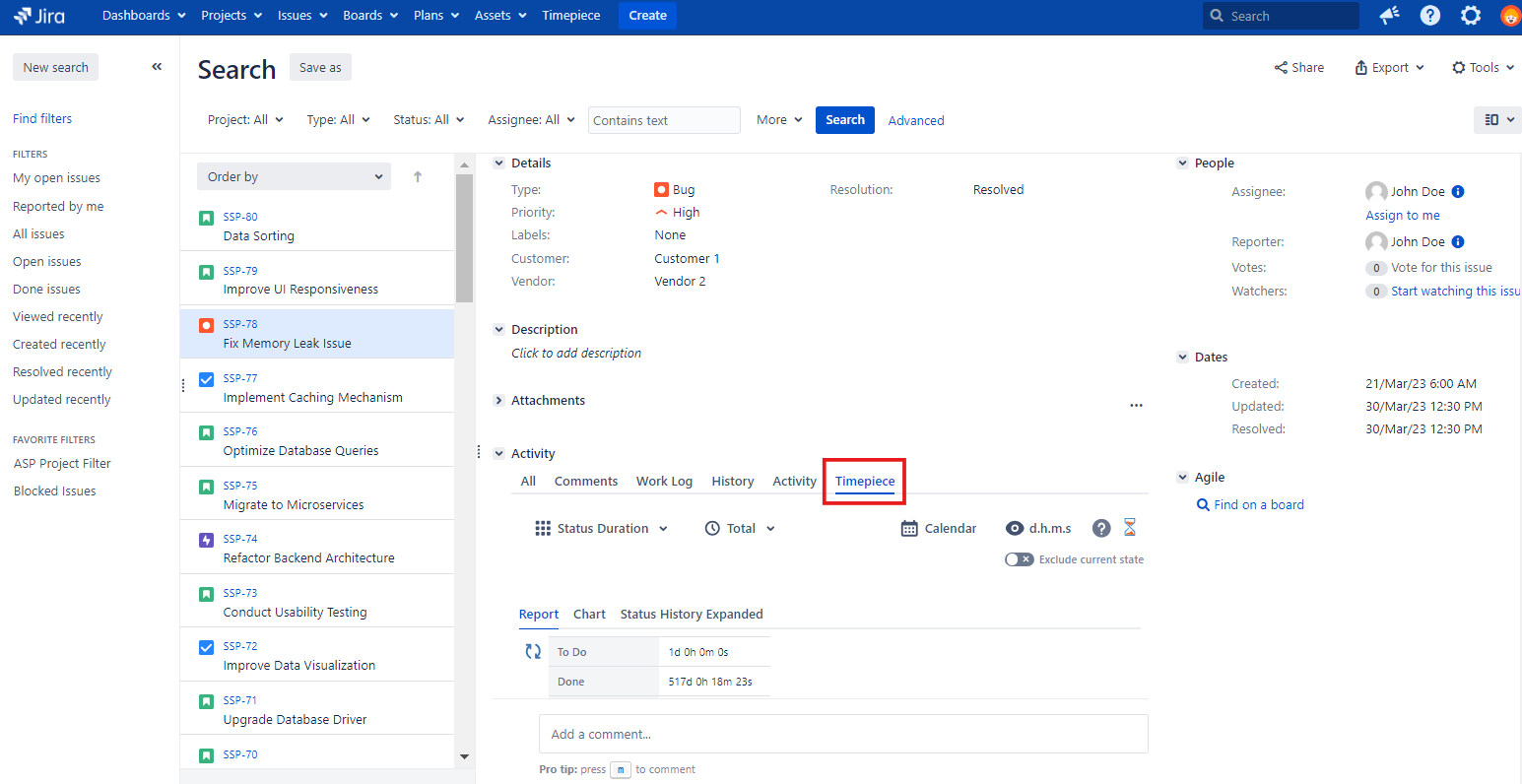Open the help question mark icon
The height and width of the screenshot is (784, 1522).
pos(1430,16)
